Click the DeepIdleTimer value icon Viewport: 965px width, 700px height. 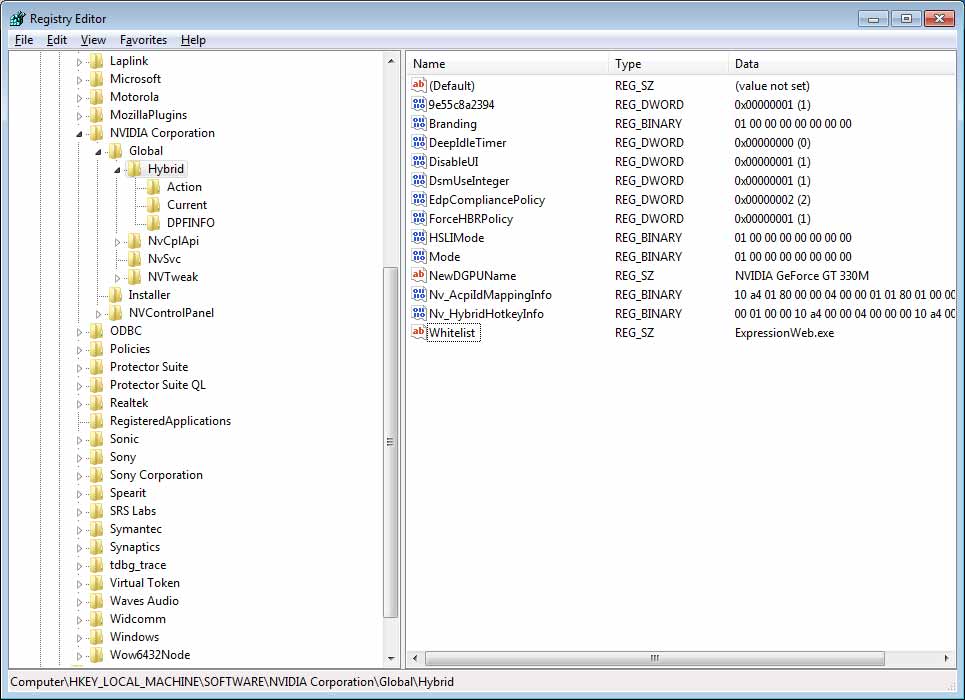point(418,143)
